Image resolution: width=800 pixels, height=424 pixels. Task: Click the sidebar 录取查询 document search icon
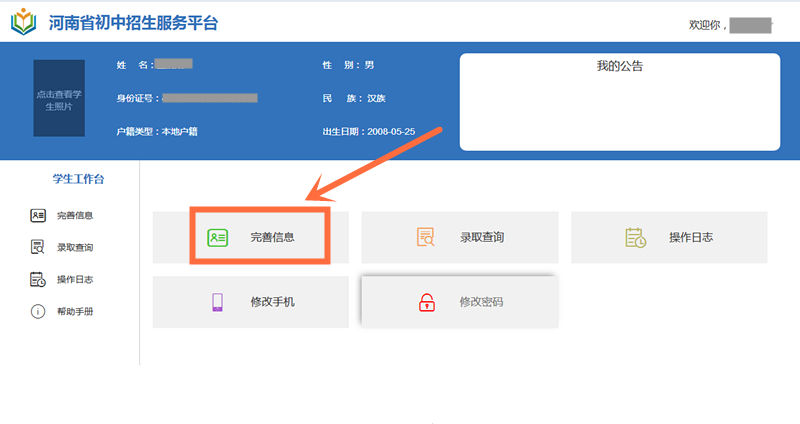38,247
